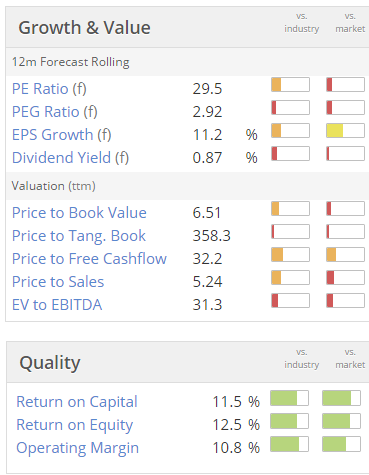This screenshot has width=369, height=475.
Task: Open the Price to Free Cashflow link
Action: coord(89,259)
